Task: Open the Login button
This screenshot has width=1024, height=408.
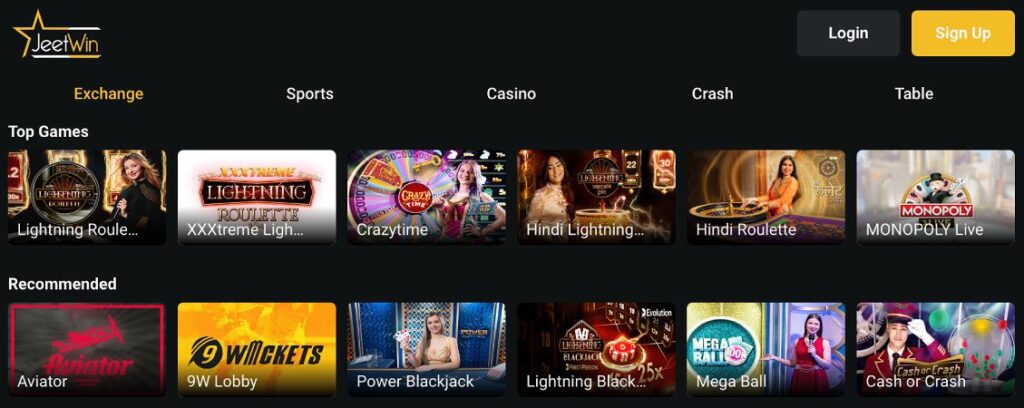Action: point(848,33)
